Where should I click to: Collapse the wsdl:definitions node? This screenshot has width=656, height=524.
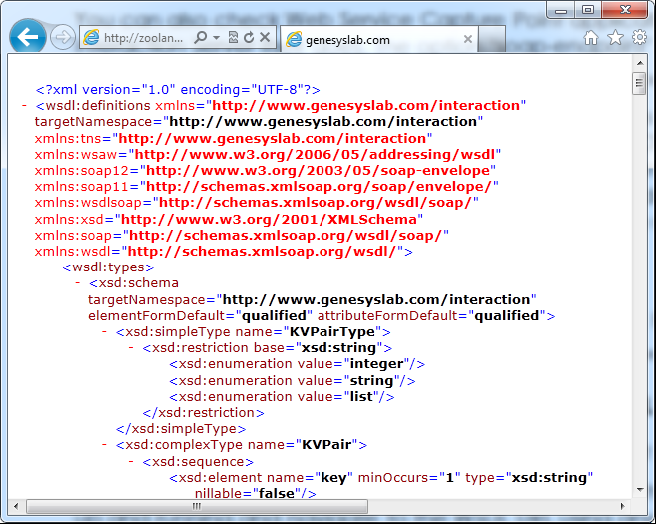point(24,105)
